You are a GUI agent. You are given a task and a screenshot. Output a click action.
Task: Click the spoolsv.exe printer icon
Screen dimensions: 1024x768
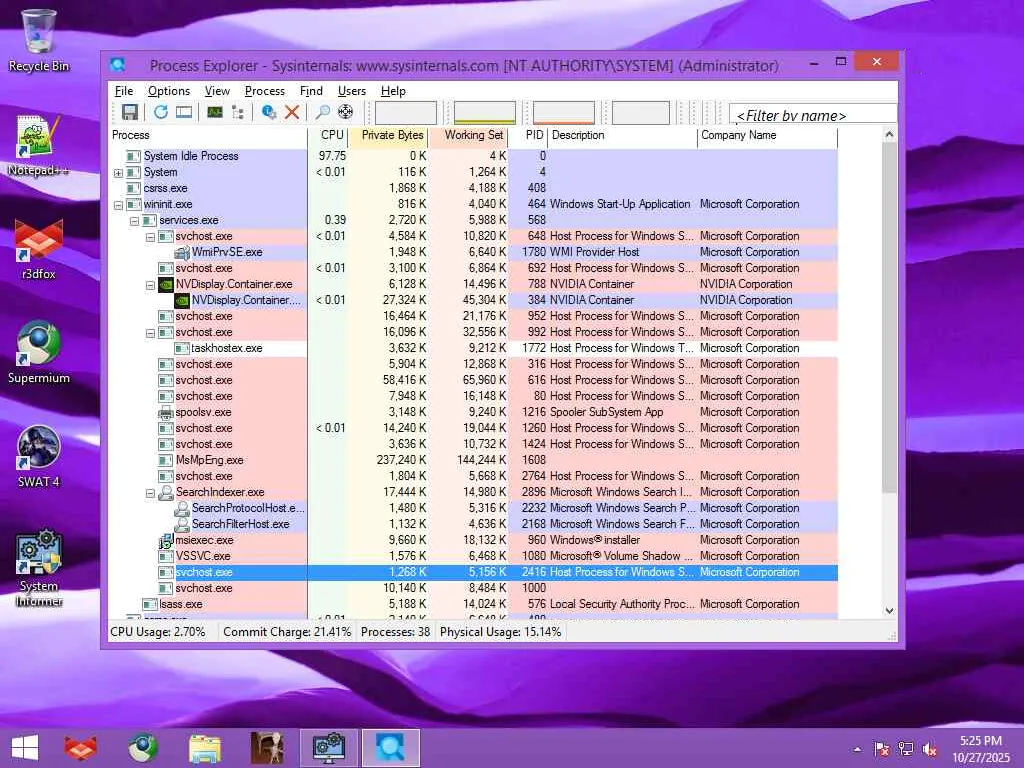point(166,413)
